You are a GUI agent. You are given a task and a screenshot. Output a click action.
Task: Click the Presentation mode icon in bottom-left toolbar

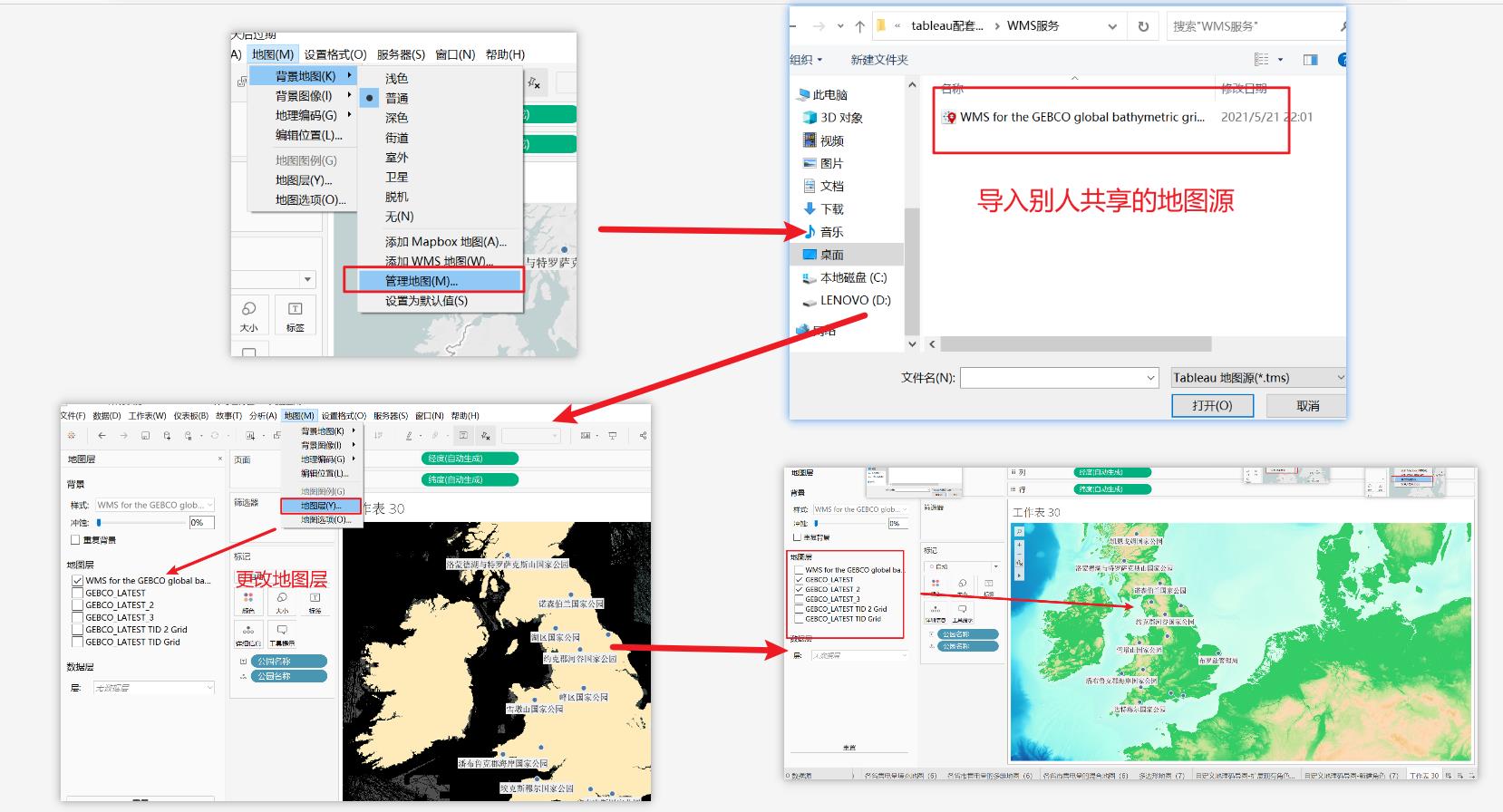point(613,436)
